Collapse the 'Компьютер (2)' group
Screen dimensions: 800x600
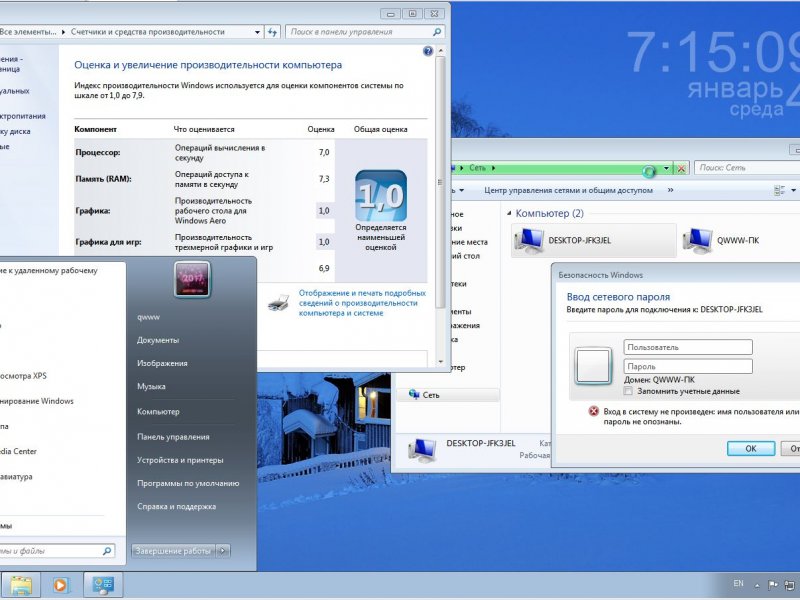coord(509,213)
